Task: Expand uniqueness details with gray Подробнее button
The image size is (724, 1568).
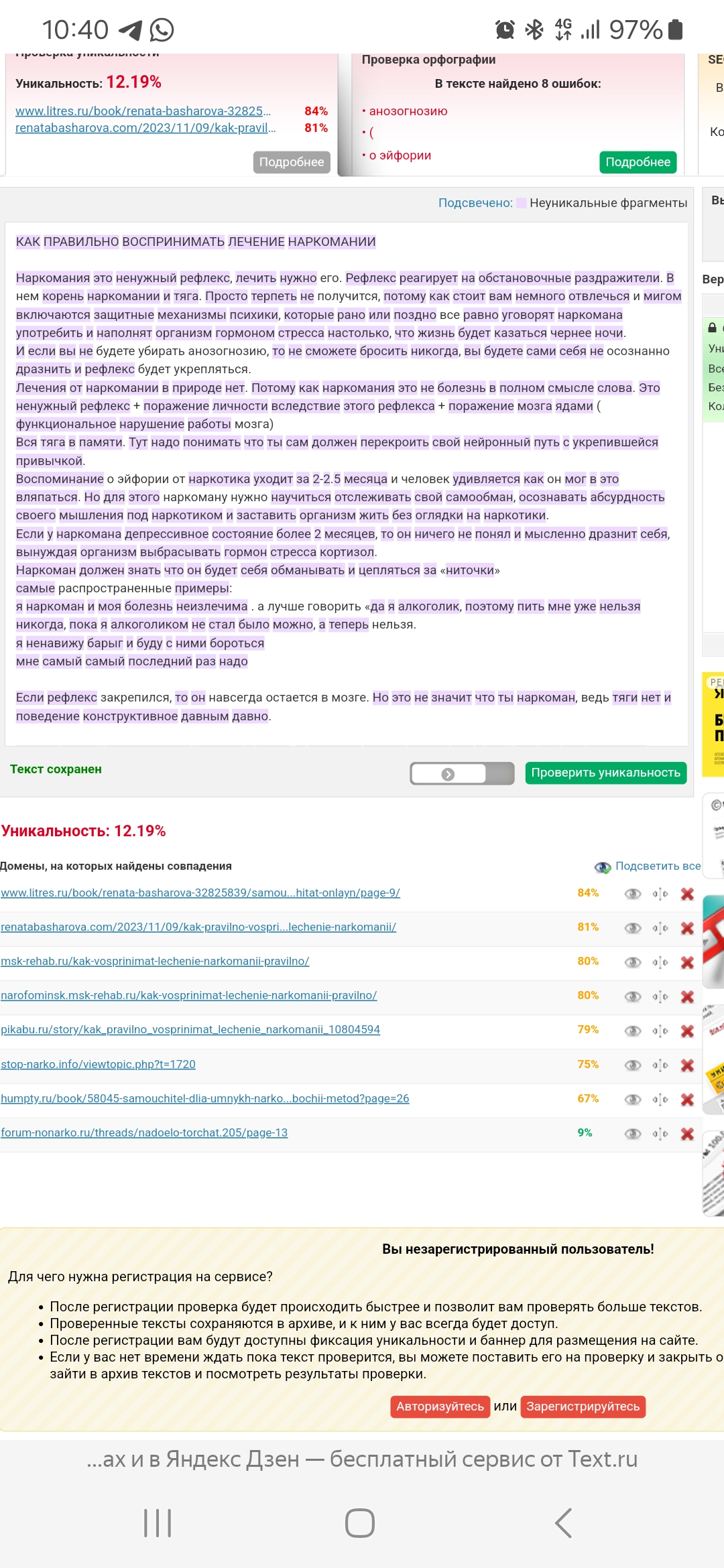Action: click(x=292, y=162)
